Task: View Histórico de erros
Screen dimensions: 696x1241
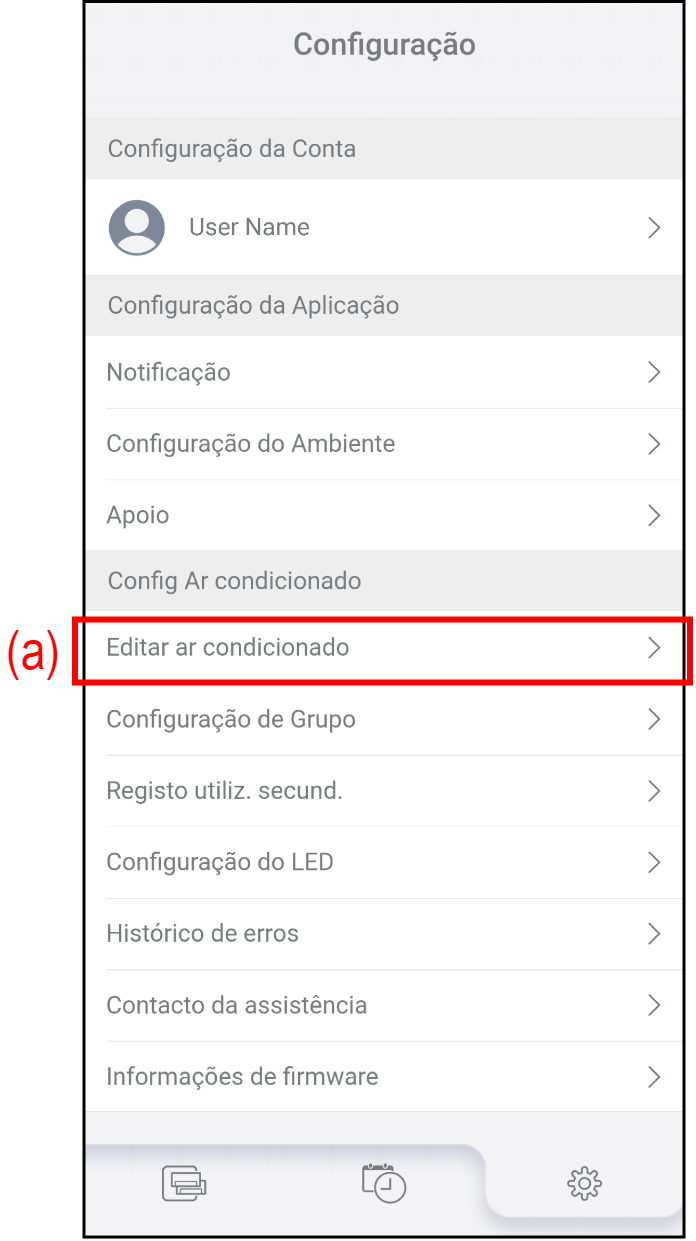Action: pyautogui.click(x=203, y=934)
